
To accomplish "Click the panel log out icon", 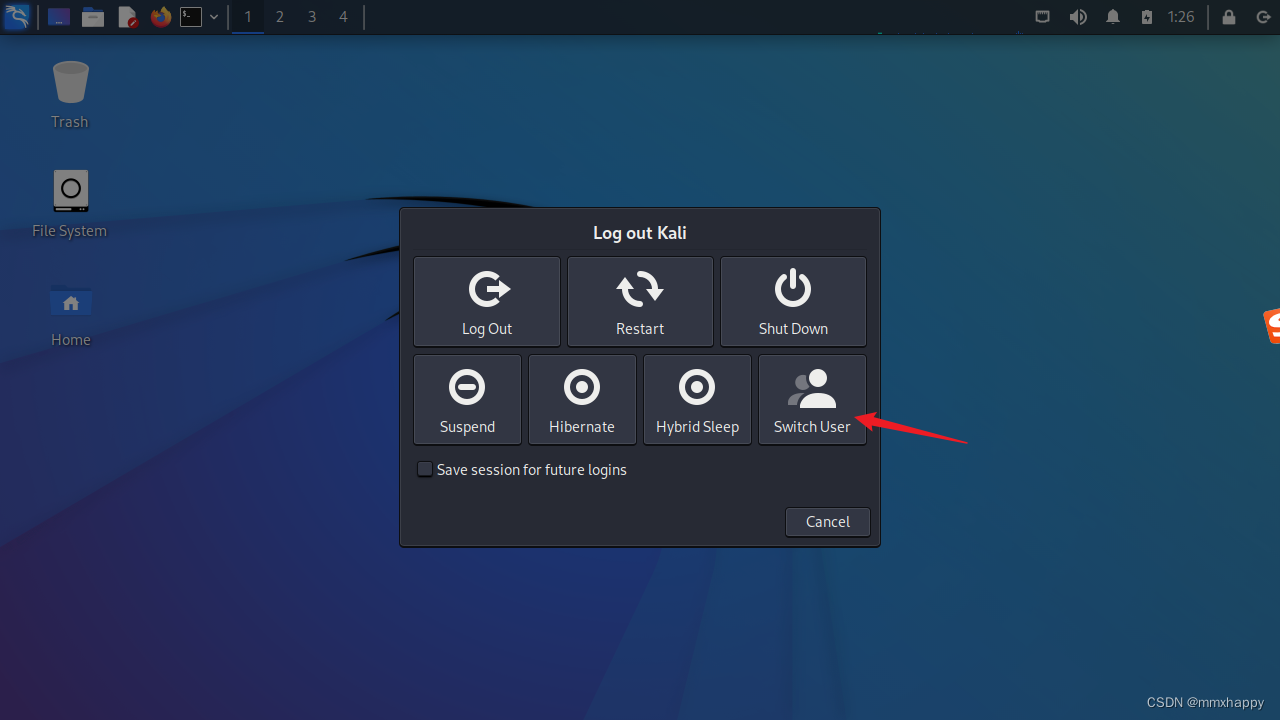I will click(1263, 17).
